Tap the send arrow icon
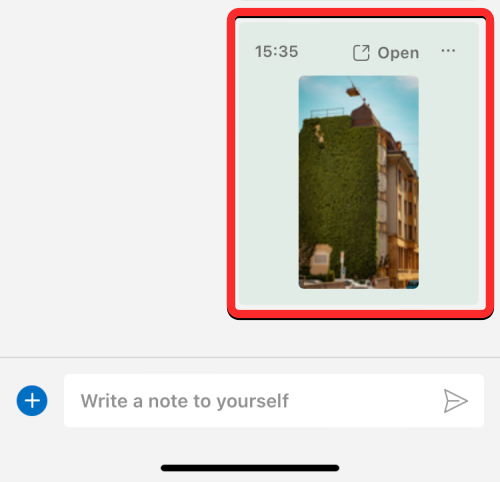Screen dimensions: 500x482 pos(456,401)
